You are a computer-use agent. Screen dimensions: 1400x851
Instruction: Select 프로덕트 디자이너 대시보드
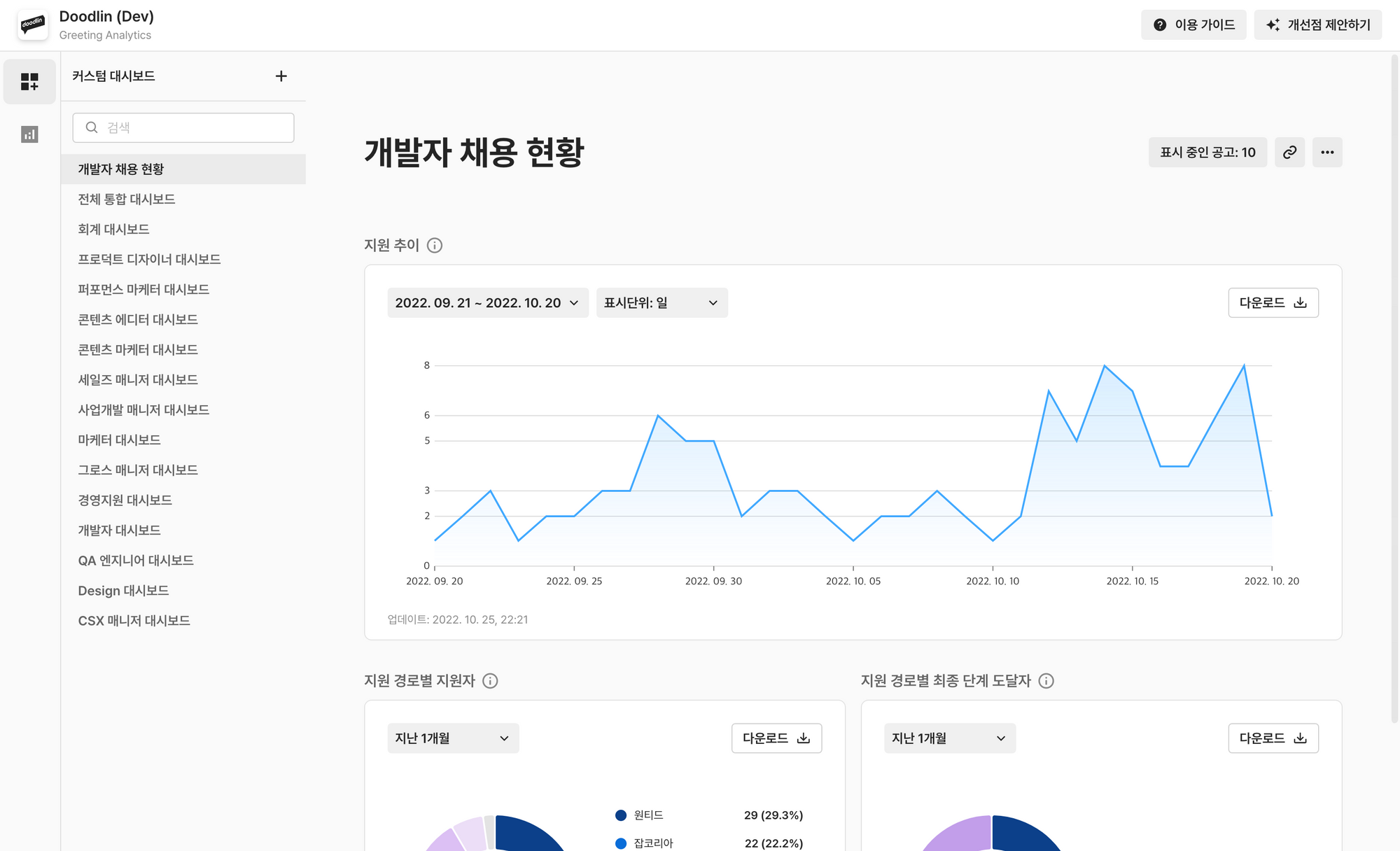(x=183, y=260)
